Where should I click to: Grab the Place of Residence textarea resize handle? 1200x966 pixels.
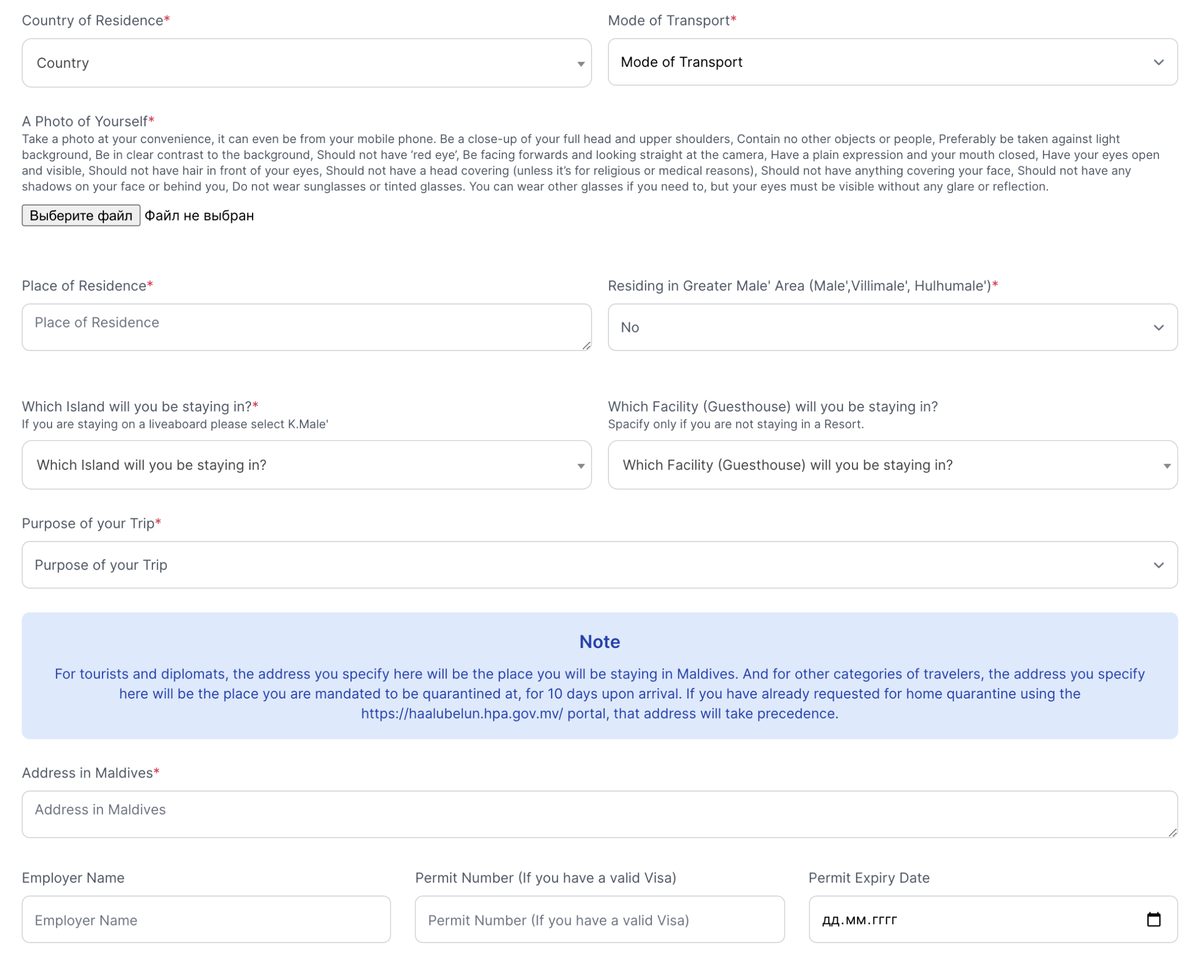[586, 345]
